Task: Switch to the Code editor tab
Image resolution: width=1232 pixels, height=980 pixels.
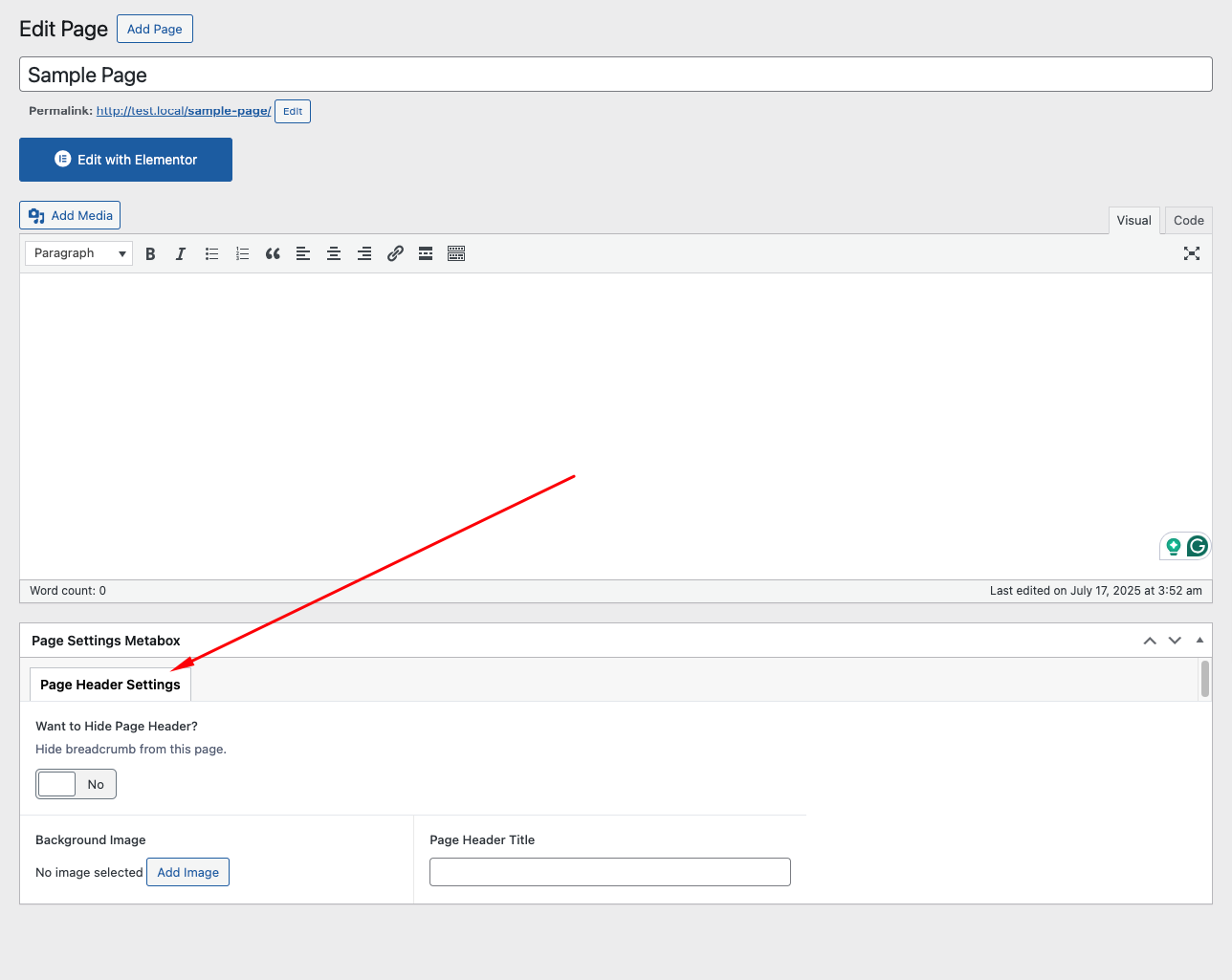Action: point(1188,220)
